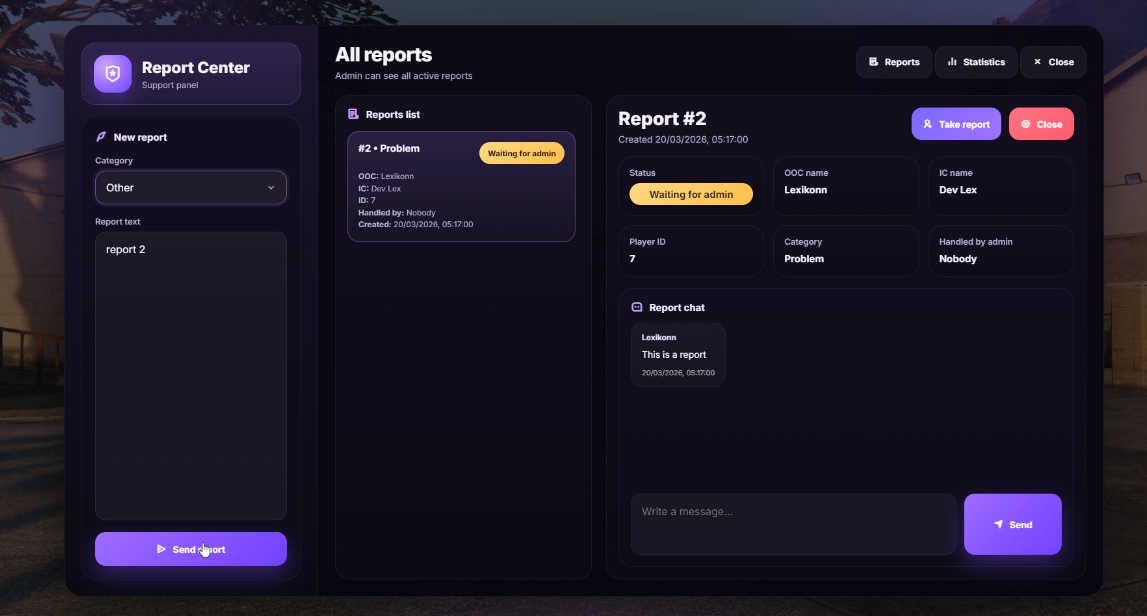Click the Waiting for admin badge in list card
The image size is (1147, 616).
point(522,153)
